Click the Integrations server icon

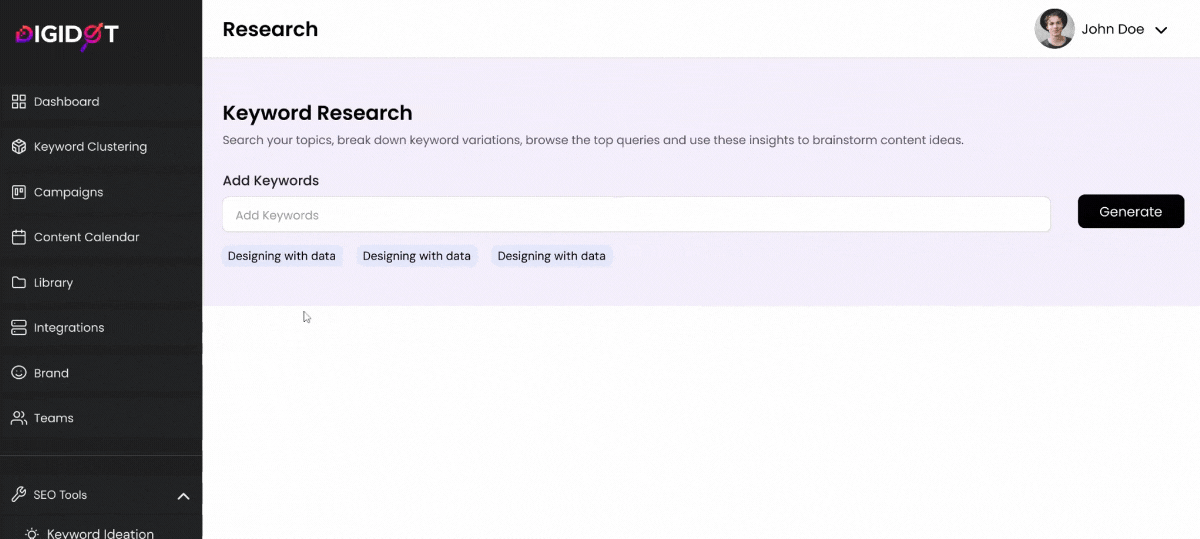[x=18, y=327]
